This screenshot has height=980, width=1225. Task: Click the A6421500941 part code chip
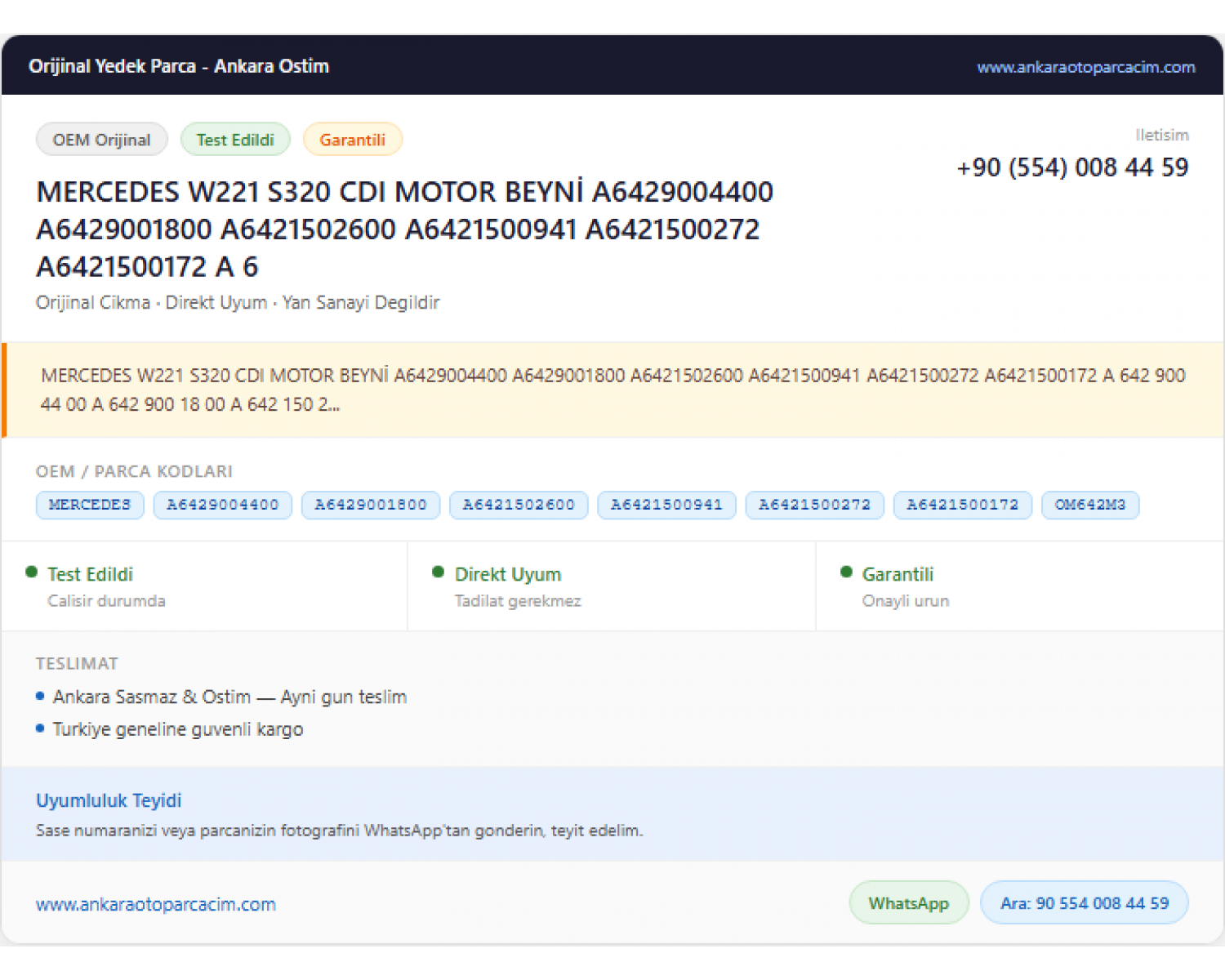(x=666, y=505)
